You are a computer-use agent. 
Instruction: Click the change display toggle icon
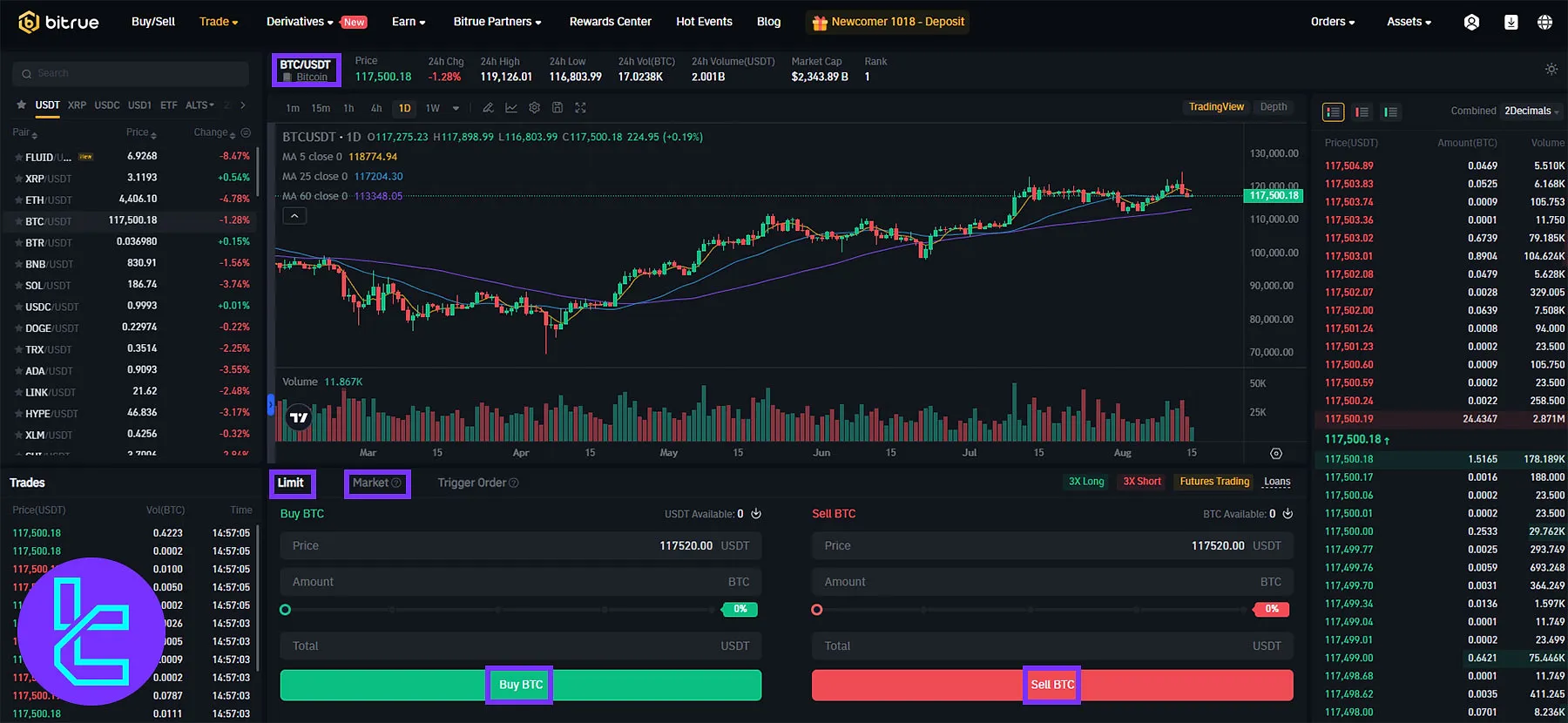[x=246, y=132]
